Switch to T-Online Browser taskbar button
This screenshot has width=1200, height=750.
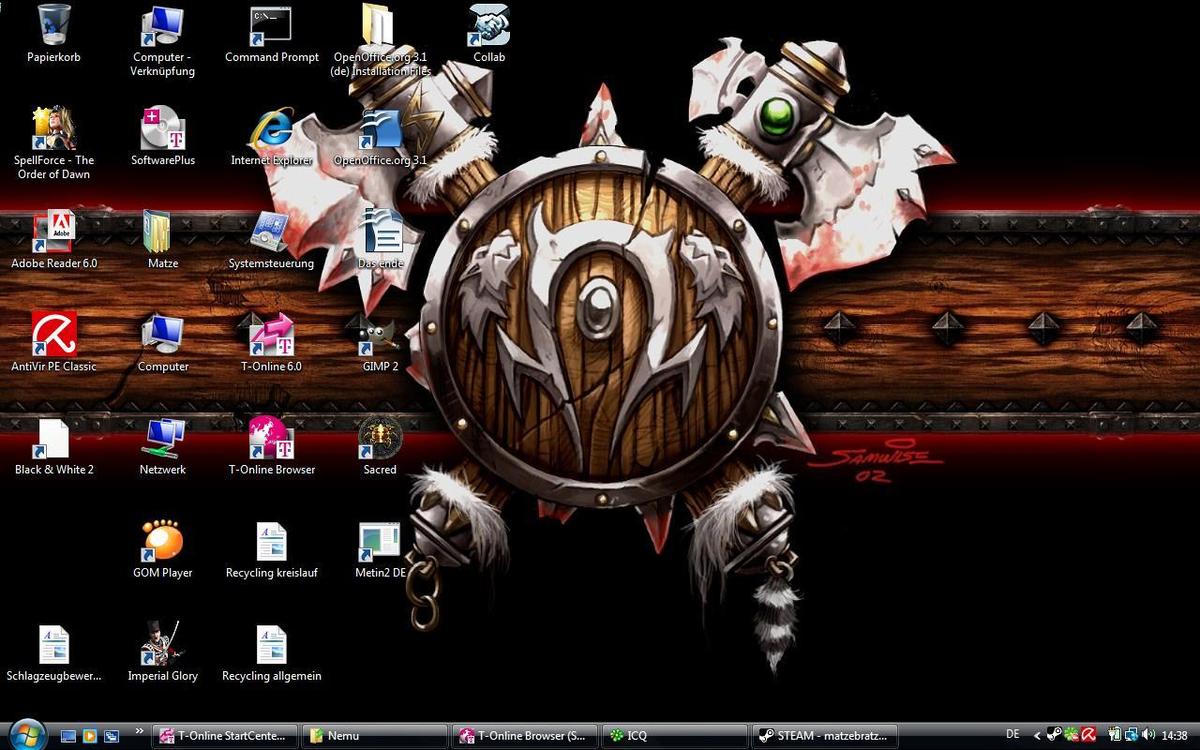[x=525, y=736]
